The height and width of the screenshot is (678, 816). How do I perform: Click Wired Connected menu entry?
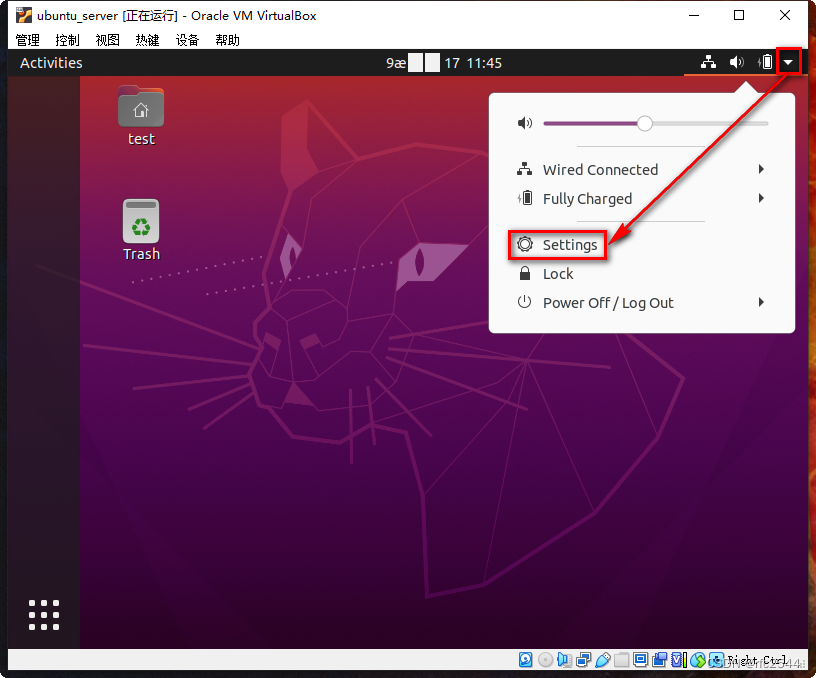642,170
